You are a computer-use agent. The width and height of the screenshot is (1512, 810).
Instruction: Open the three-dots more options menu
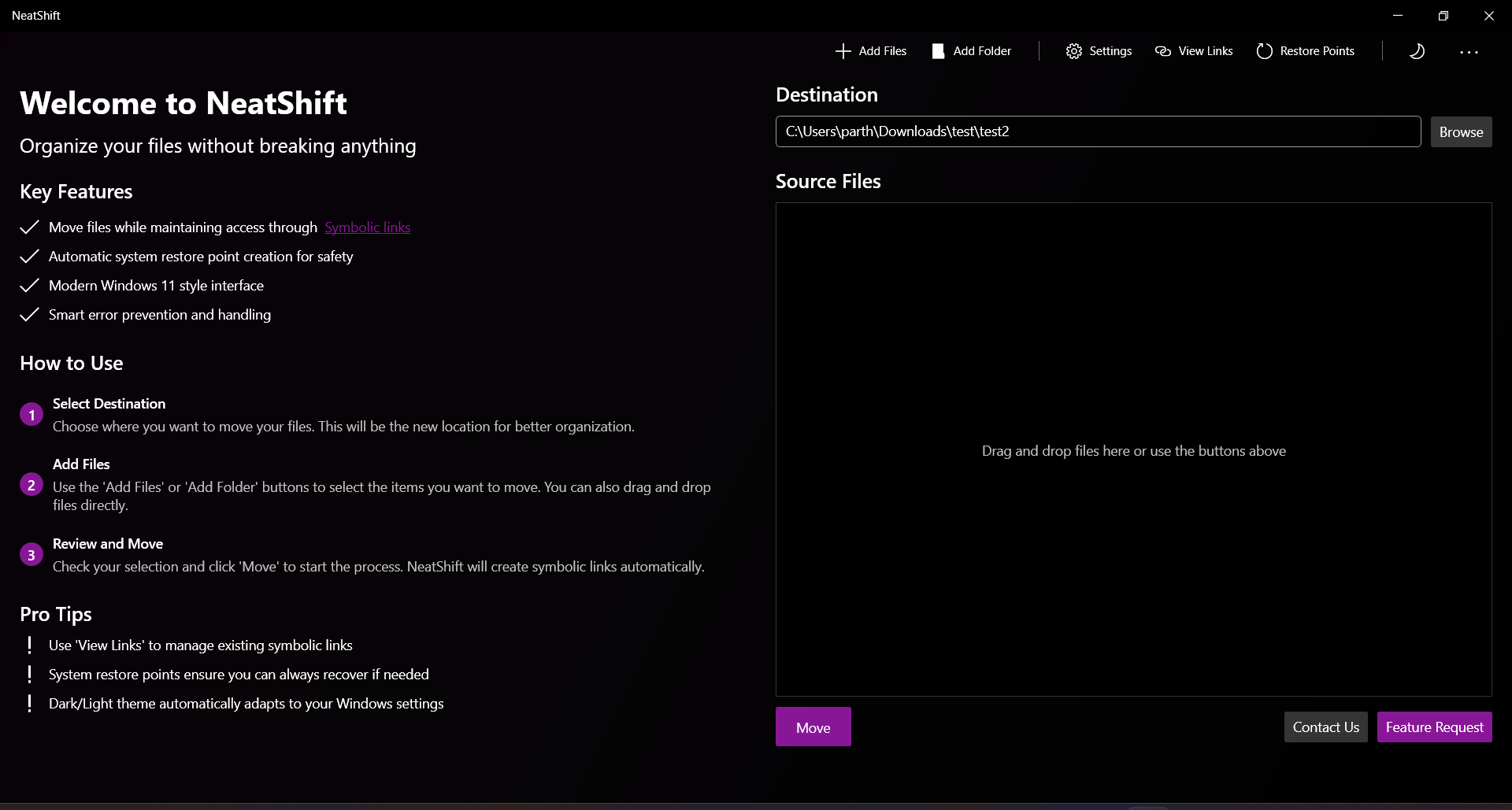[1469, 52]
